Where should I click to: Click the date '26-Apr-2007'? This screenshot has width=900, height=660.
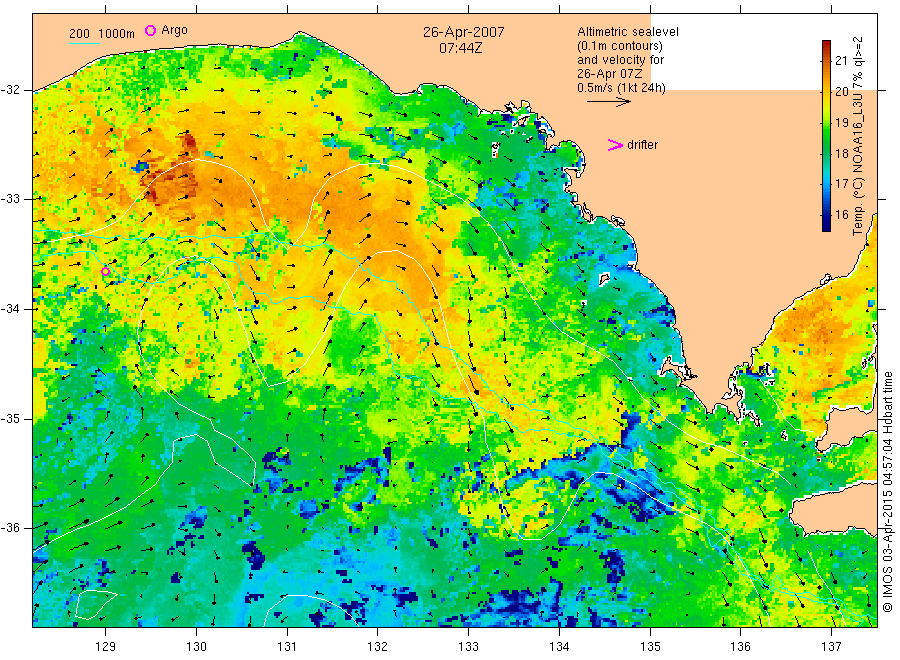(x=464, y=33)
